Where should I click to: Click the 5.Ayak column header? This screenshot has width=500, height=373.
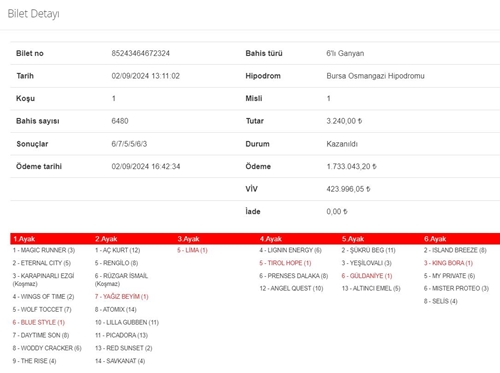353,239
